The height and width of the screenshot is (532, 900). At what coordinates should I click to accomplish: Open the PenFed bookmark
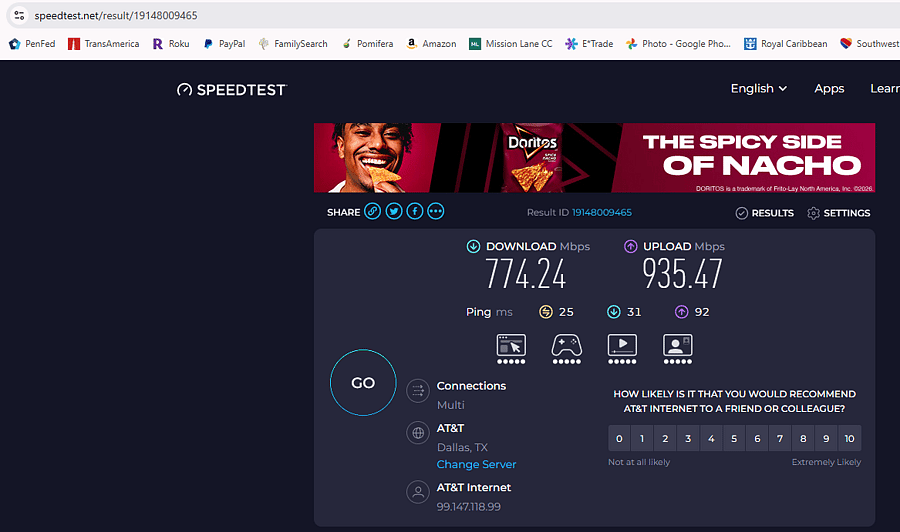(32, 44)
